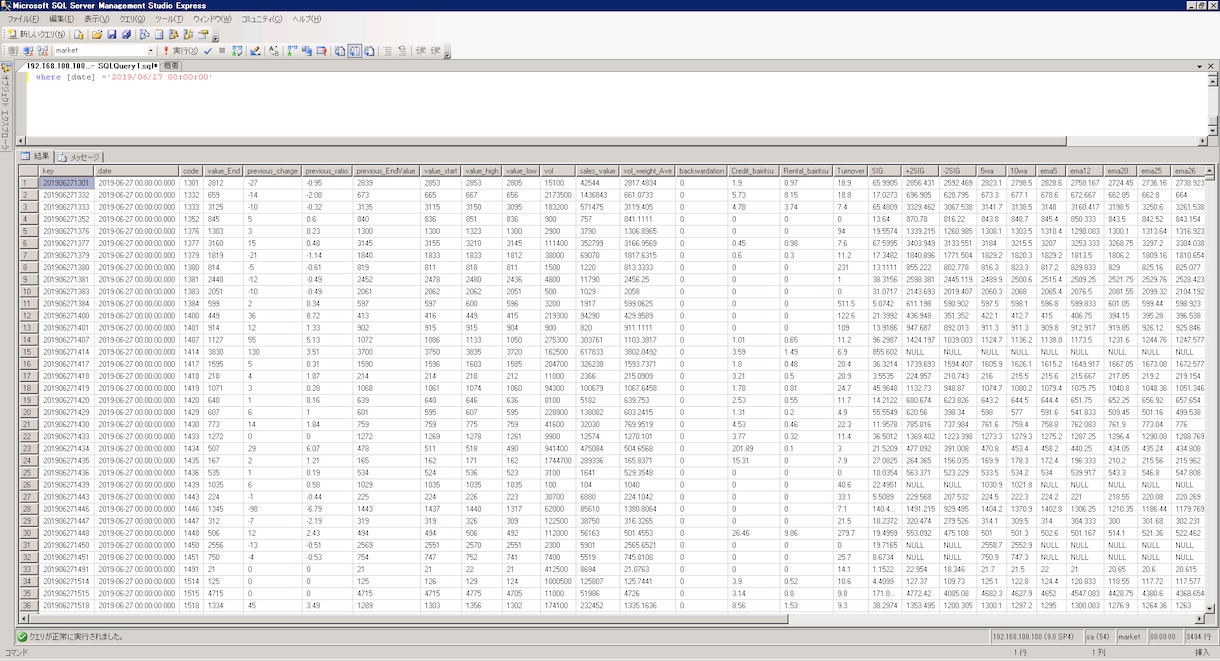The image size is (1220, 661).
Task: Toggle SQLCMD Mode
Action: point(321,50)
